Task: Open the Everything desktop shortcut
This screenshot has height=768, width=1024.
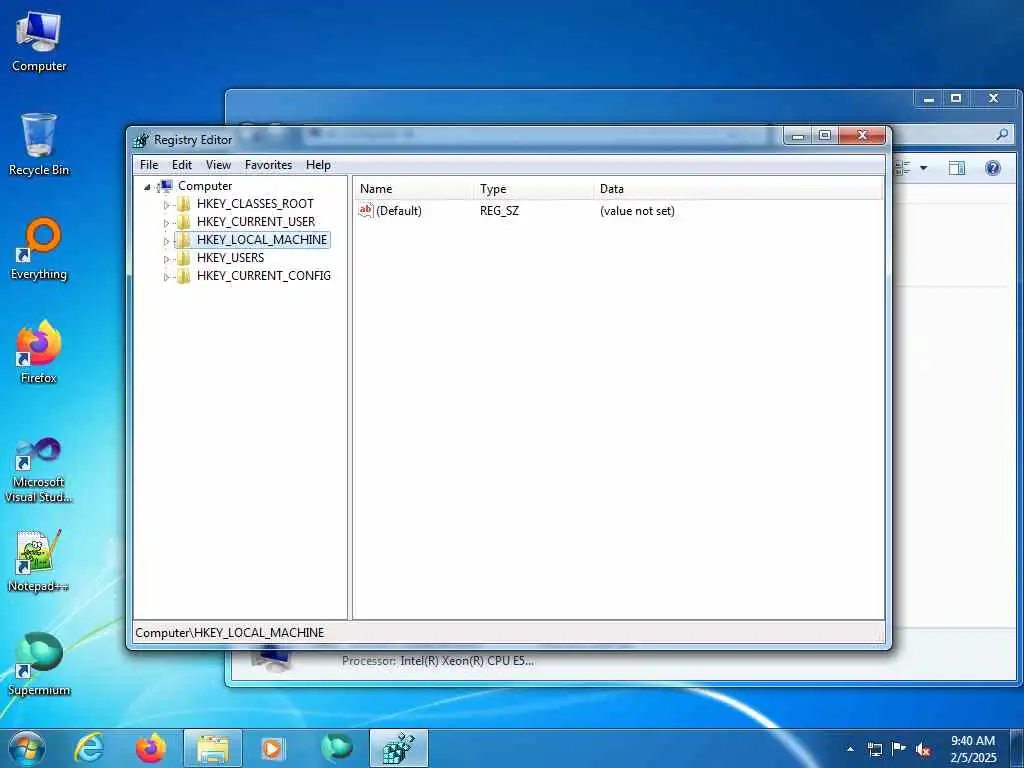Action: [39, 249]
